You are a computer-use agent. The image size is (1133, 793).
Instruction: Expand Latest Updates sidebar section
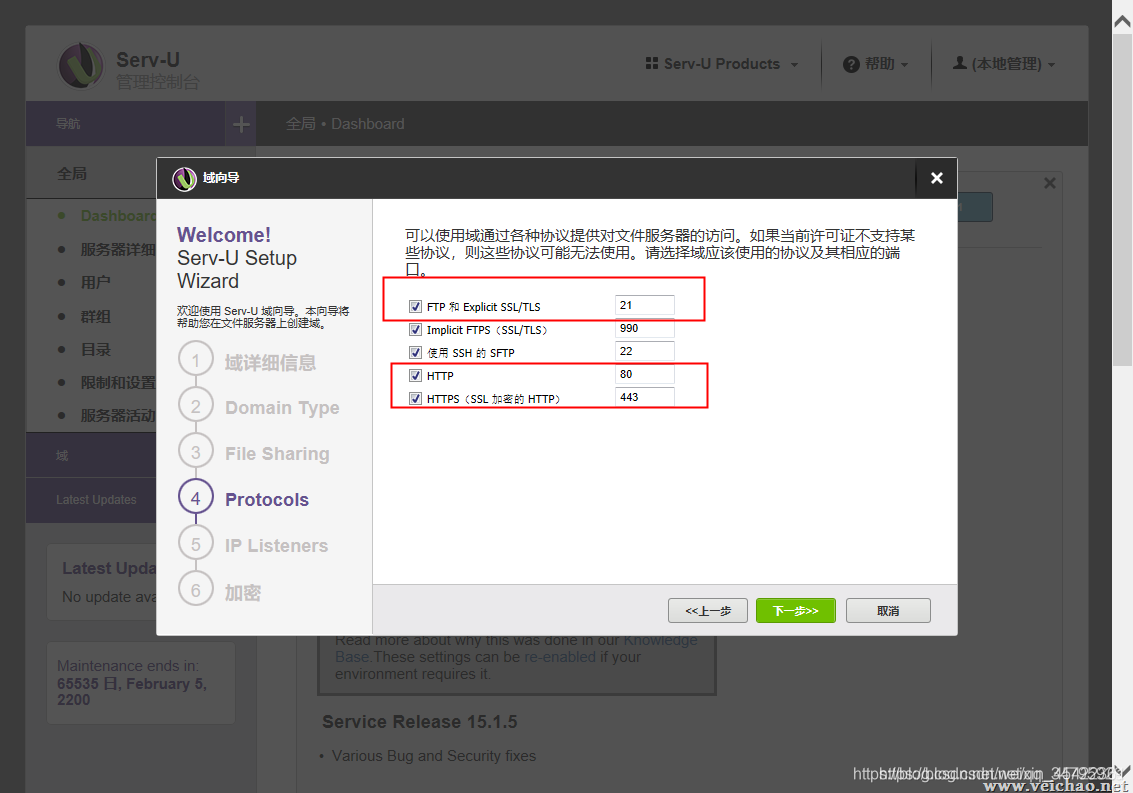[x=91, y=500]
